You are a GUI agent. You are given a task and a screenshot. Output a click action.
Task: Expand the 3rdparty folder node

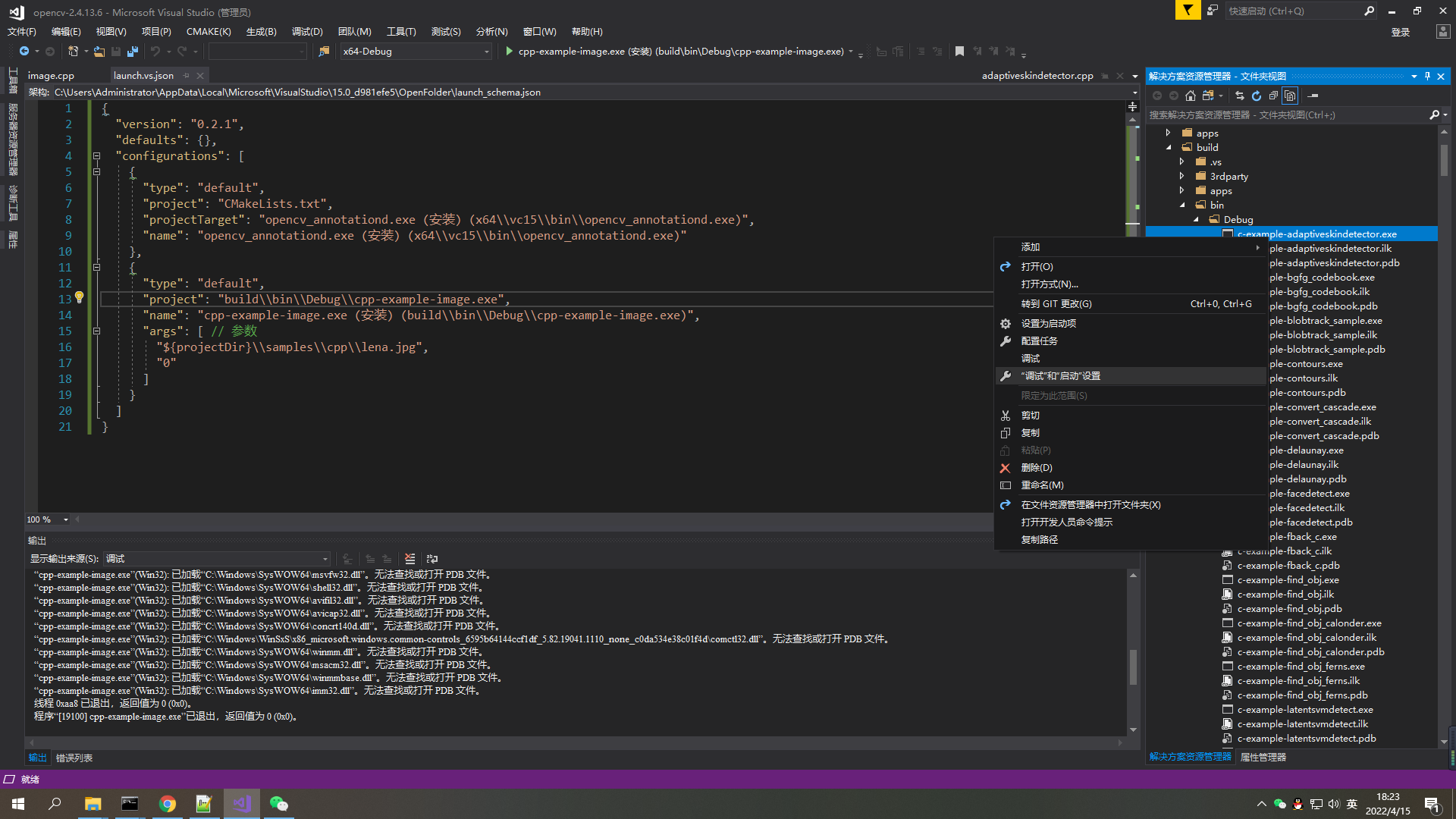click(x=1181, y=177)
